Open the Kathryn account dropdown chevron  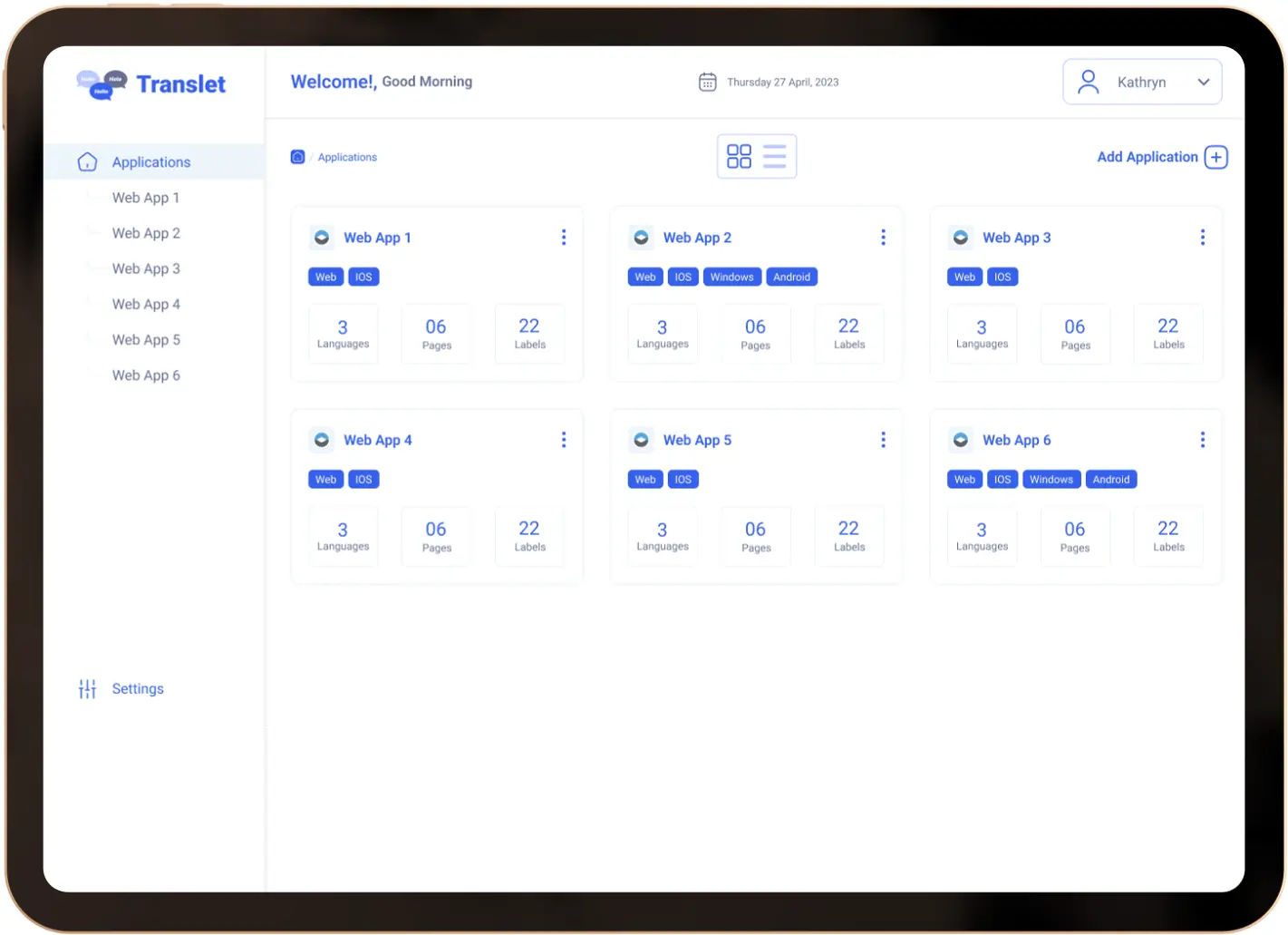click(x=1203, y=83)
